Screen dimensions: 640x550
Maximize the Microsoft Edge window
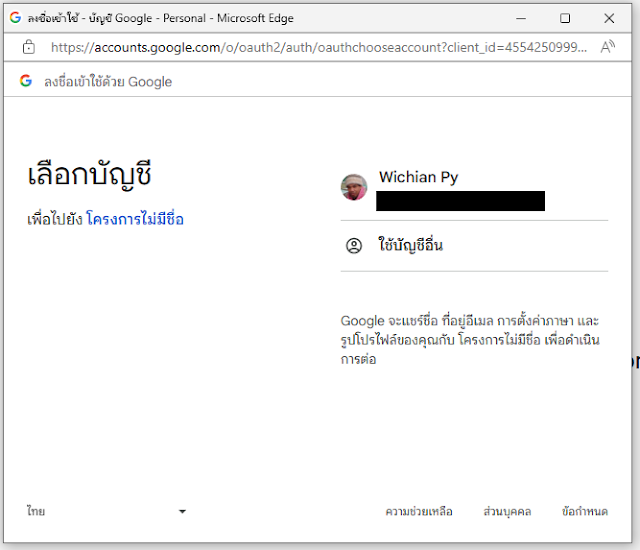pos(565,18)
